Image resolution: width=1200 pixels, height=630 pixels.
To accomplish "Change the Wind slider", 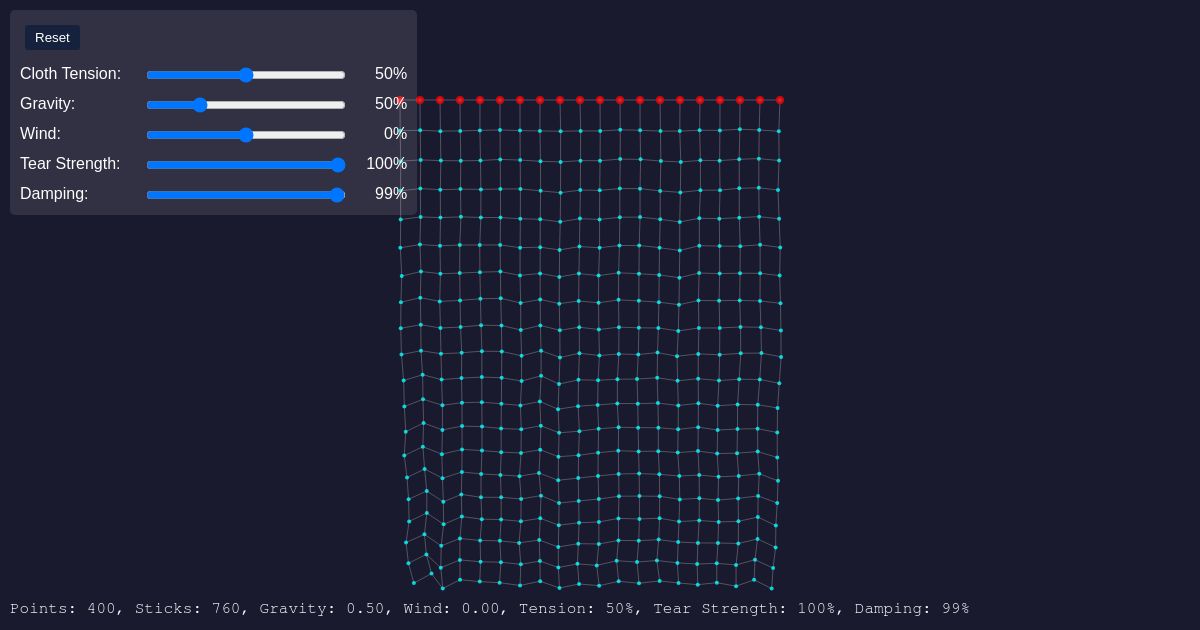I will point(246,135).
